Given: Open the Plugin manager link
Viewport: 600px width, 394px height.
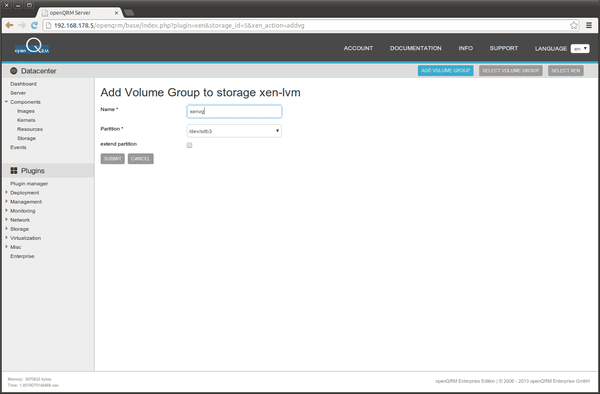Looking at the screenshot, I should coord(29,184).
